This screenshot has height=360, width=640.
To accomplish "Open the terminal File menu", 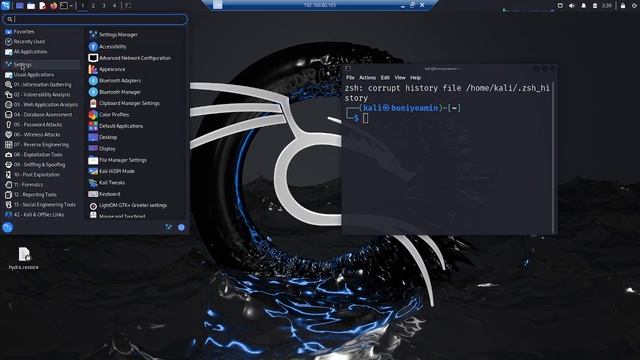I will [350, 78].
